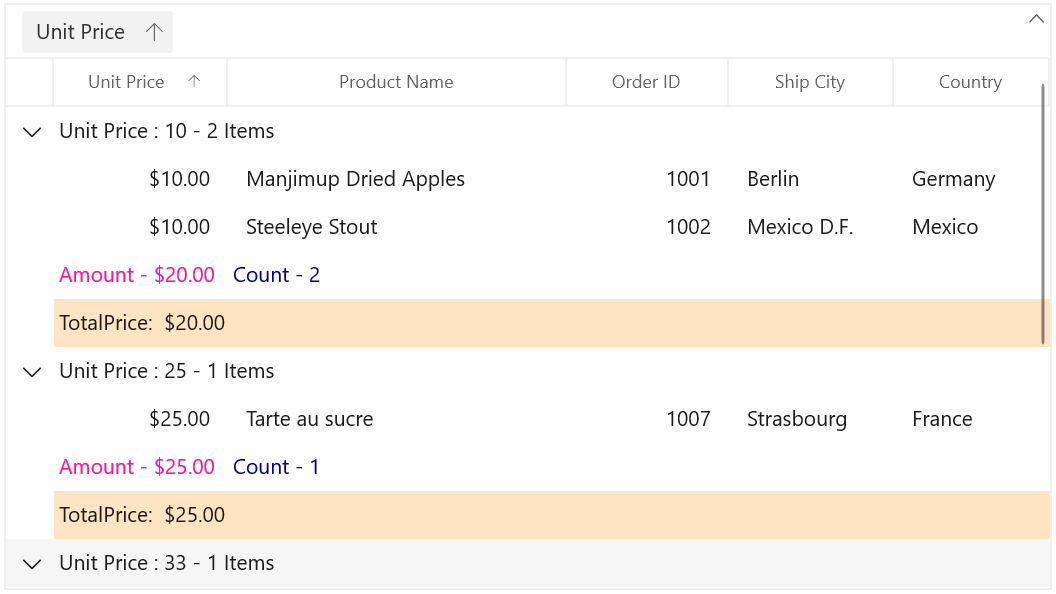Sort by Product Name column header

[x=396, y=82]
